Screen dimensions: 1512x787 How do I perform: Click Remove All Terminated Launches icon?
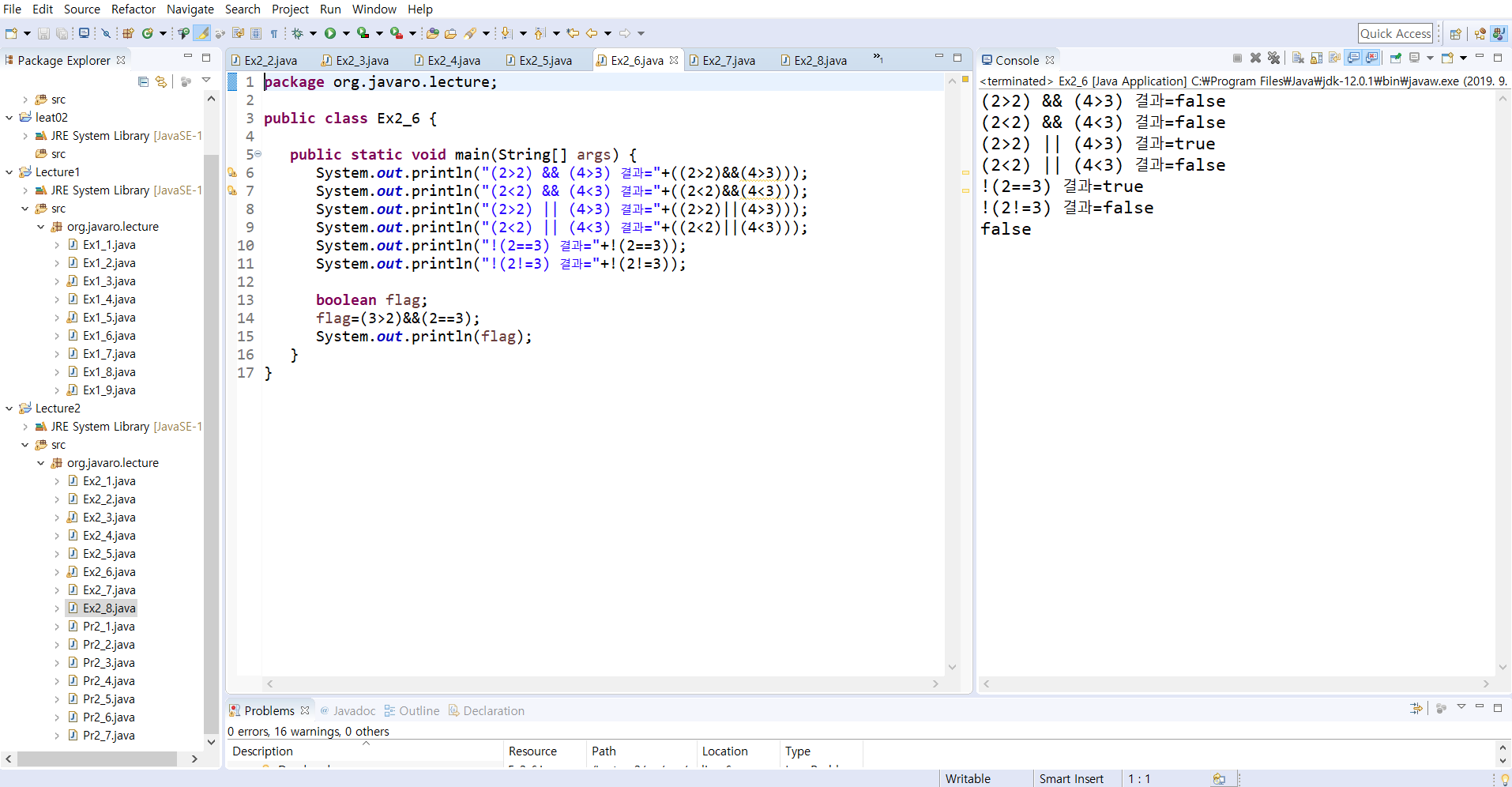click(x=1273, y=58)
